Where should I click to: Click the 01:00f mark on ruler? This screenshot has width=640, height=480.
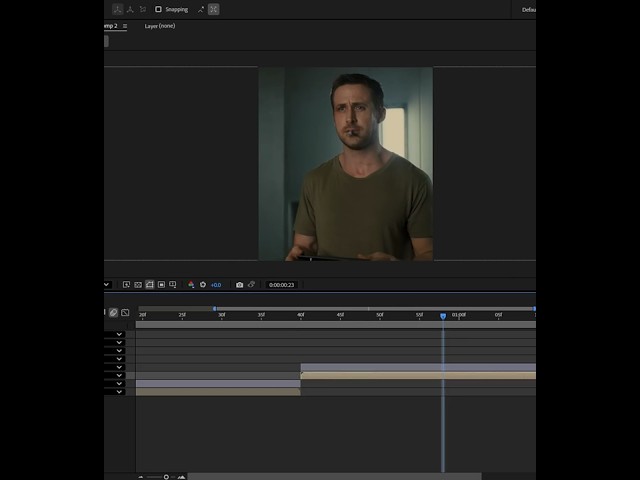(x=459, y=315)
